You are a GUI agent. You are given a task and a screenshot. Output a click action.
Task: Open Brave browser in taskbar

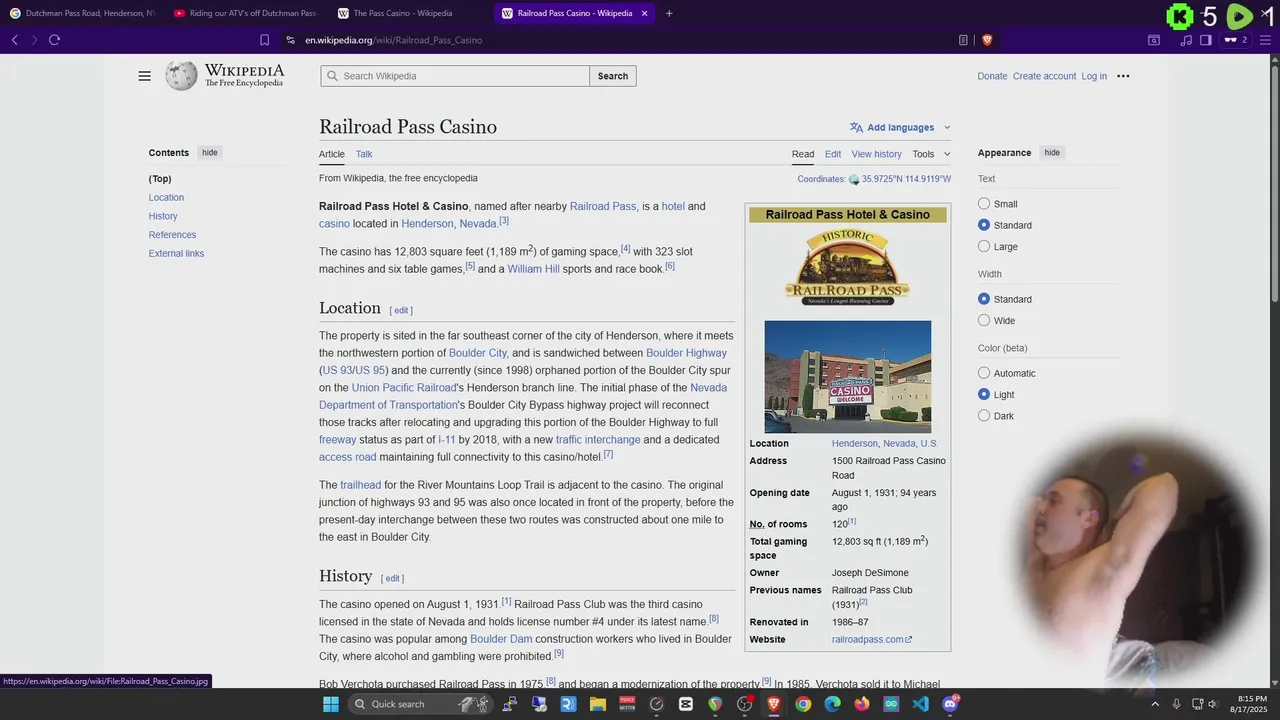coord(773,704)
